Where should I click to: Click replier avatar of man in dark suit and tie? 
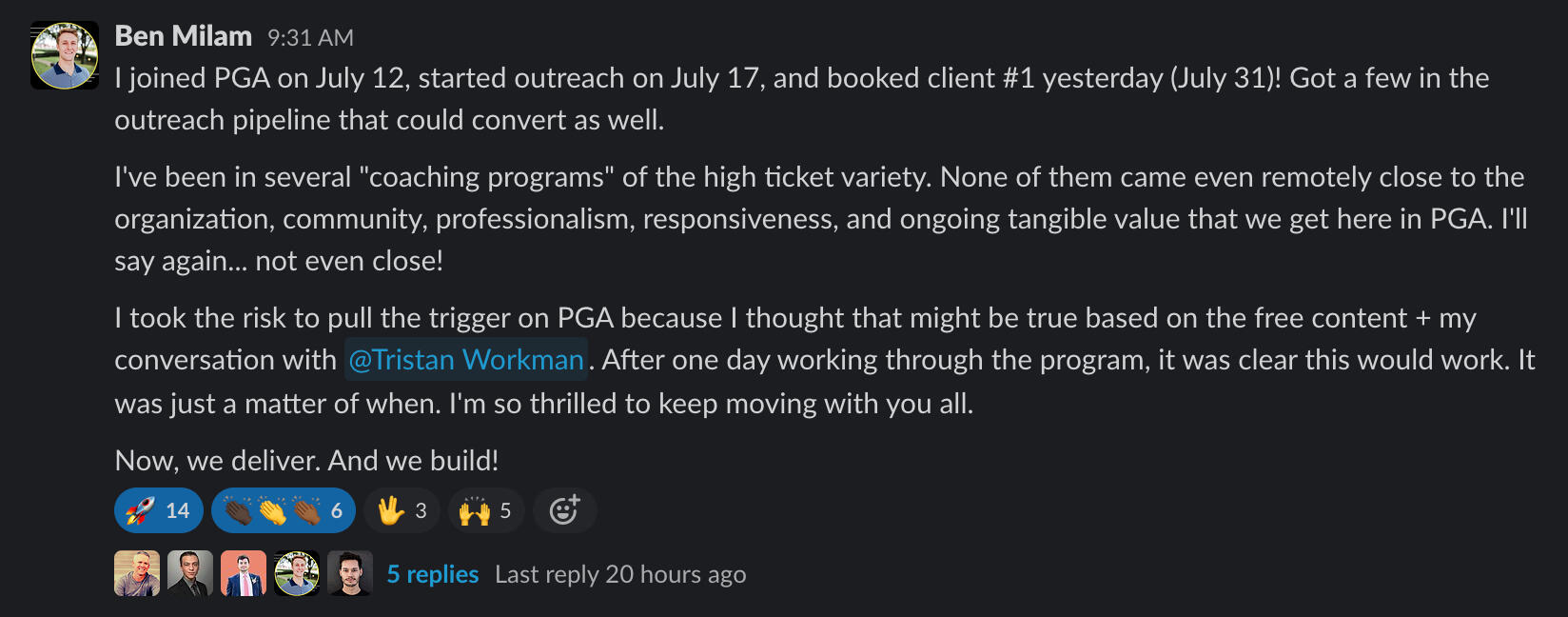pos(190,573)
